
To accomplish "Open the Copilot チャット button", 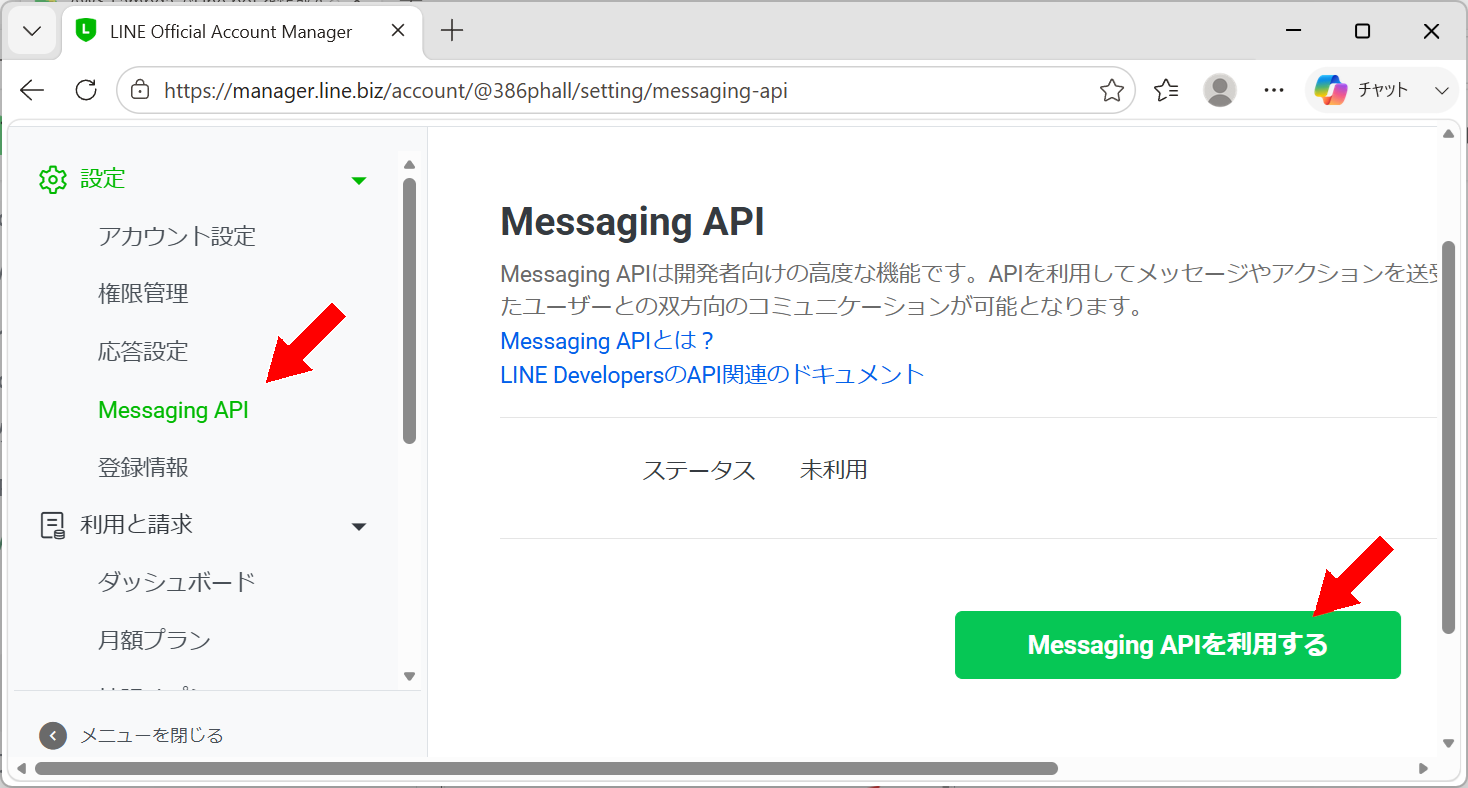I will coord(1363,90).
